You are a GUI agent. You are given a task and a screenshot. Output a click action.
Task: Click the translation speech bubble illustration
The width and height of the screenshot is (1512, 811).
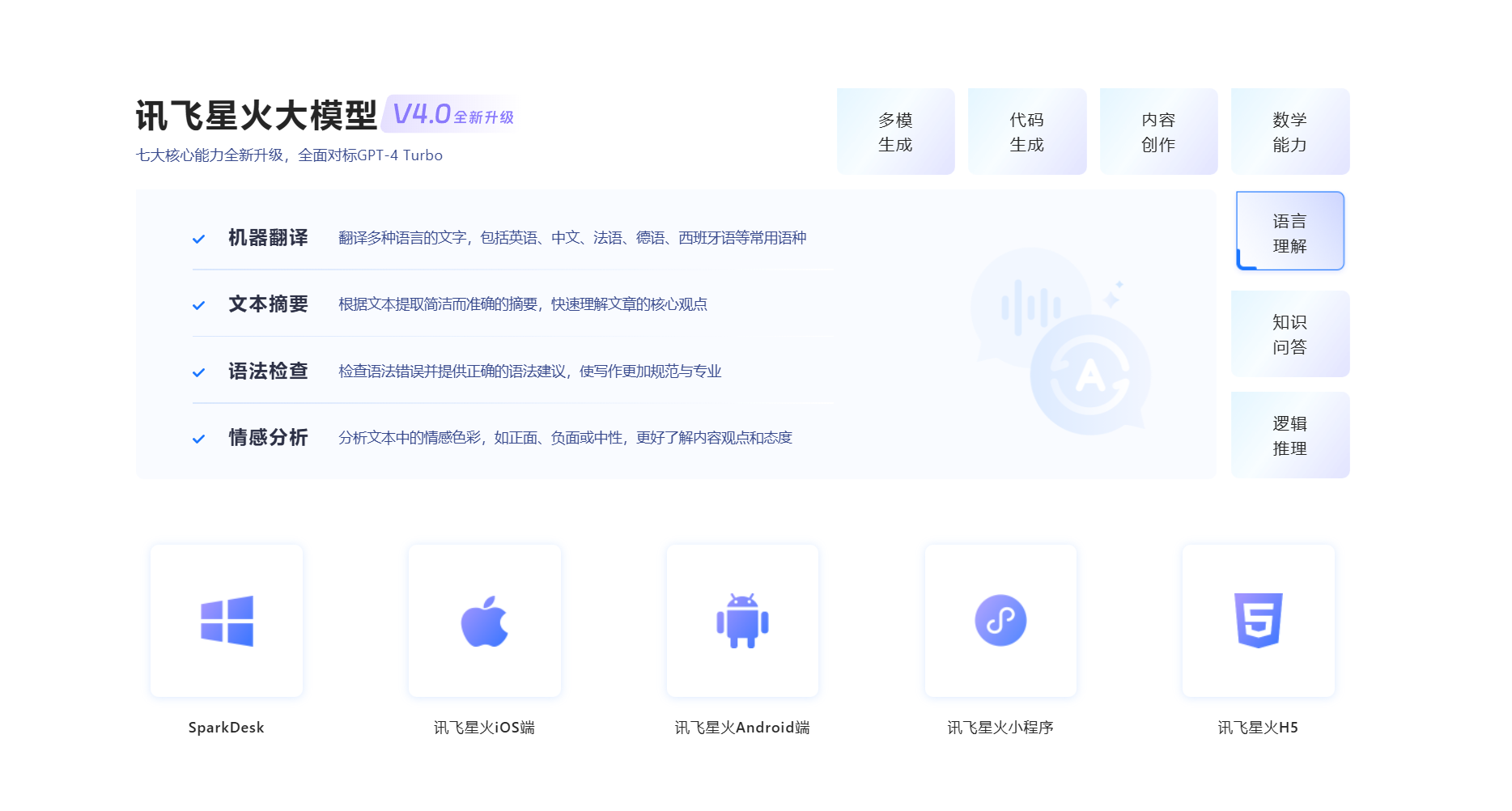click(x=1060, y=341)
